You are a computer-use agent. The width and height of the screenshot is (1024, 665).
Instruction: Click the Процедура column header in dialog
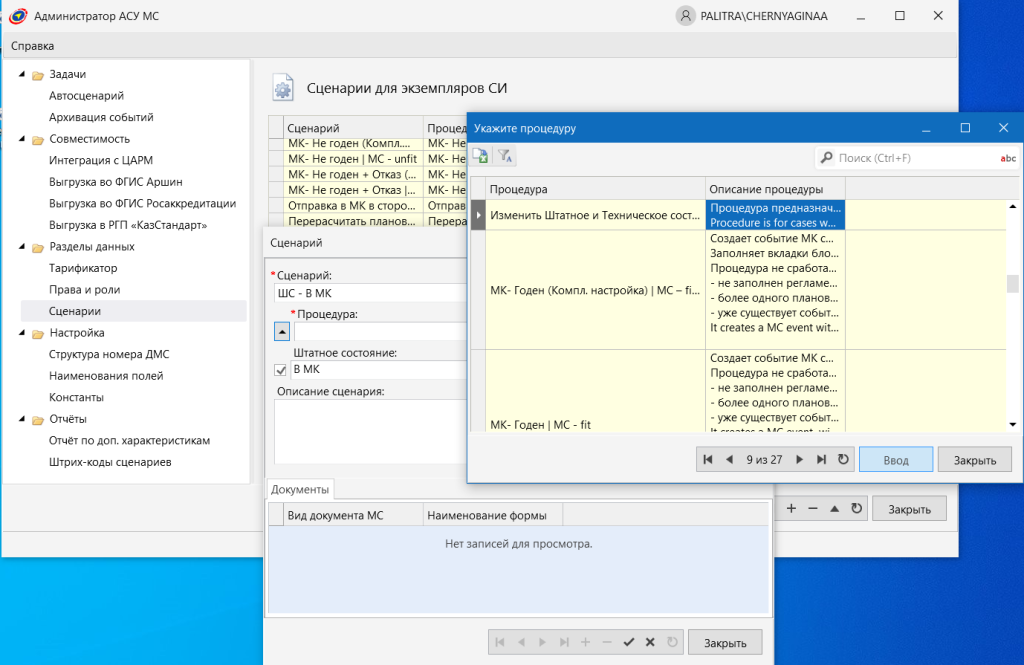point(596,189)
